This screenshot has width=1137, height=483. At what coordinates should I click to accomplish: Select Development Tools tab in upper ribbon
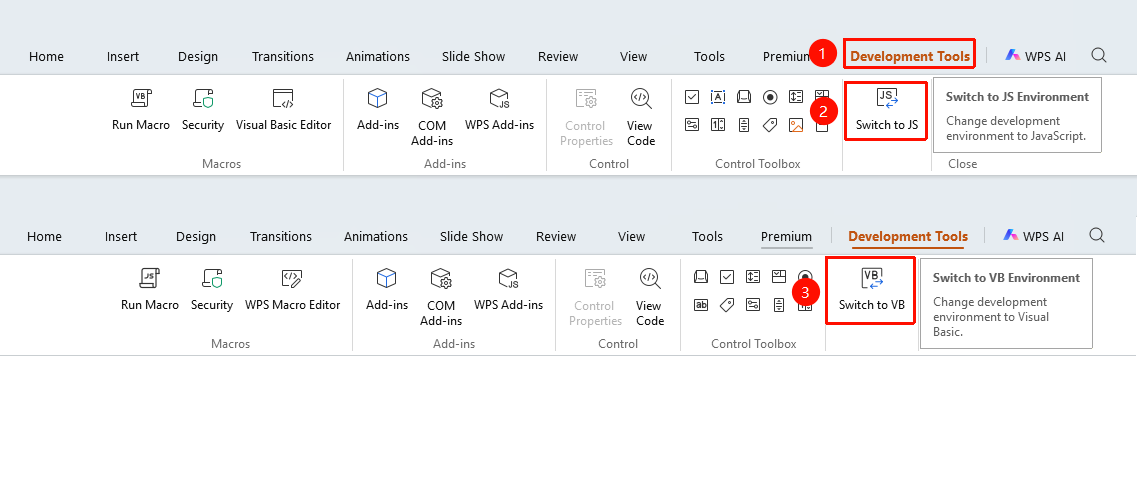(909, 56)
